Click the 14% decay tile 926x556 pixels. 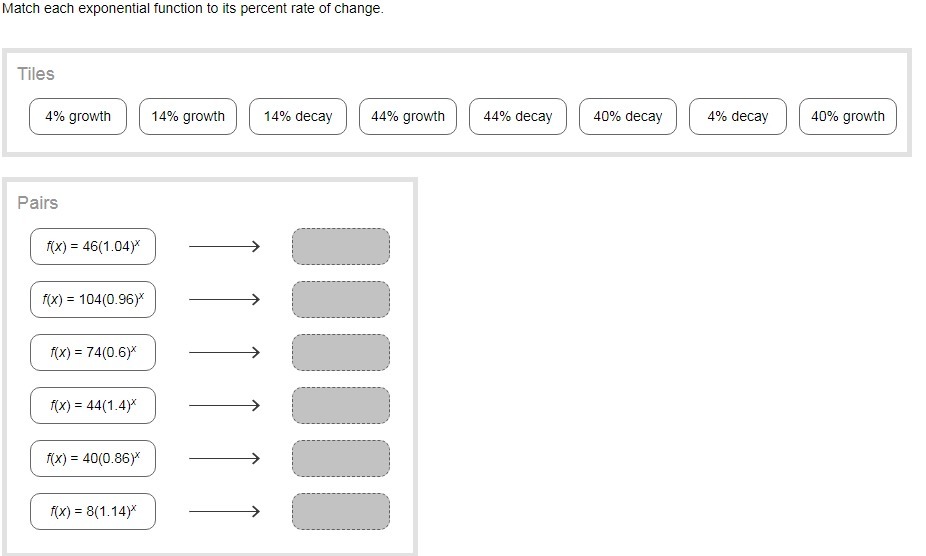298,116
